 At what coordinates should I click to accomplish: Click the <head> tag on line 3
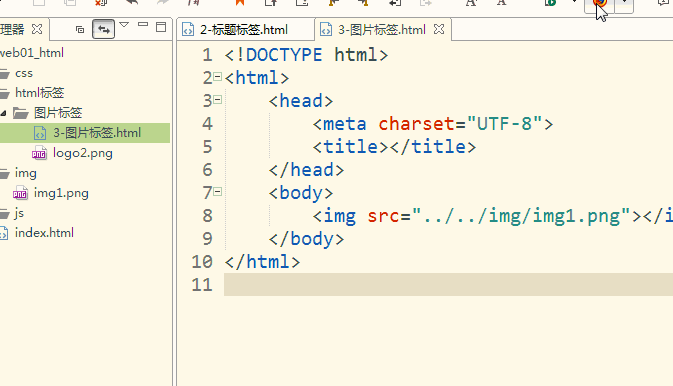pos(301,101)
